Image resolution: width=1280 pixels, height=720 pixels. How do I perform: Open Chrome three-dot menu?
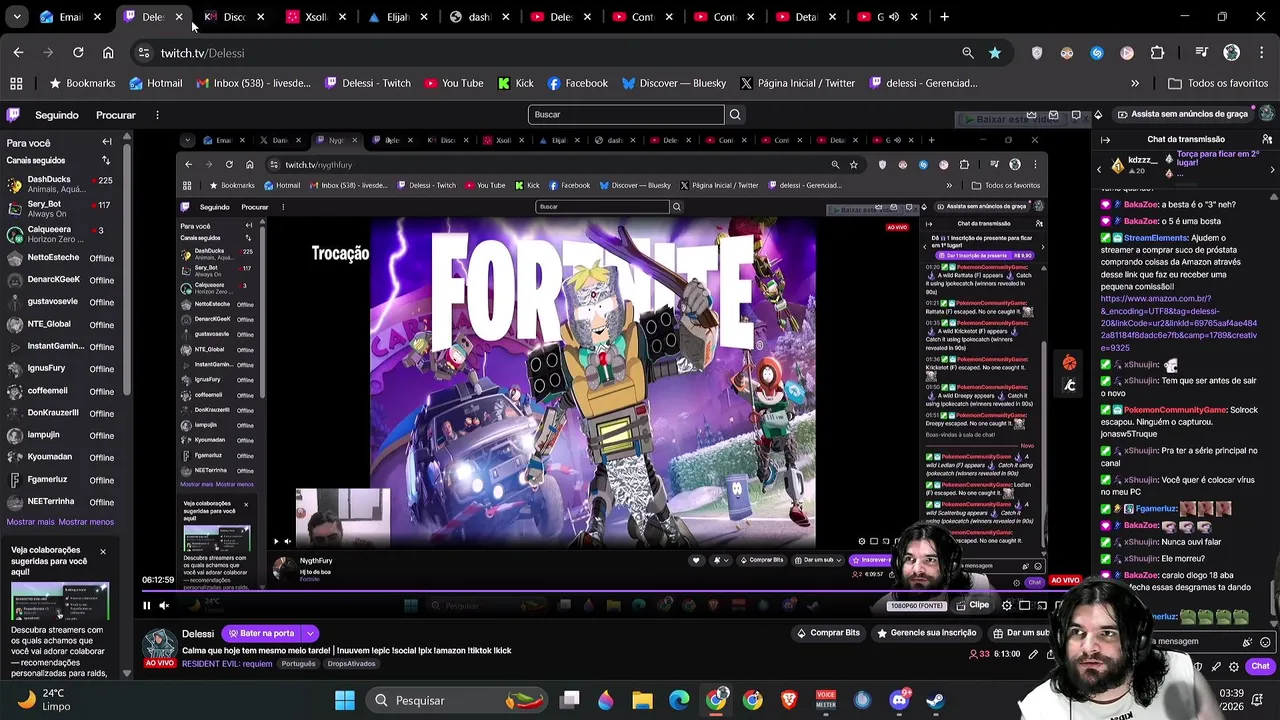pyautogui.click(x=1261, y=53)
